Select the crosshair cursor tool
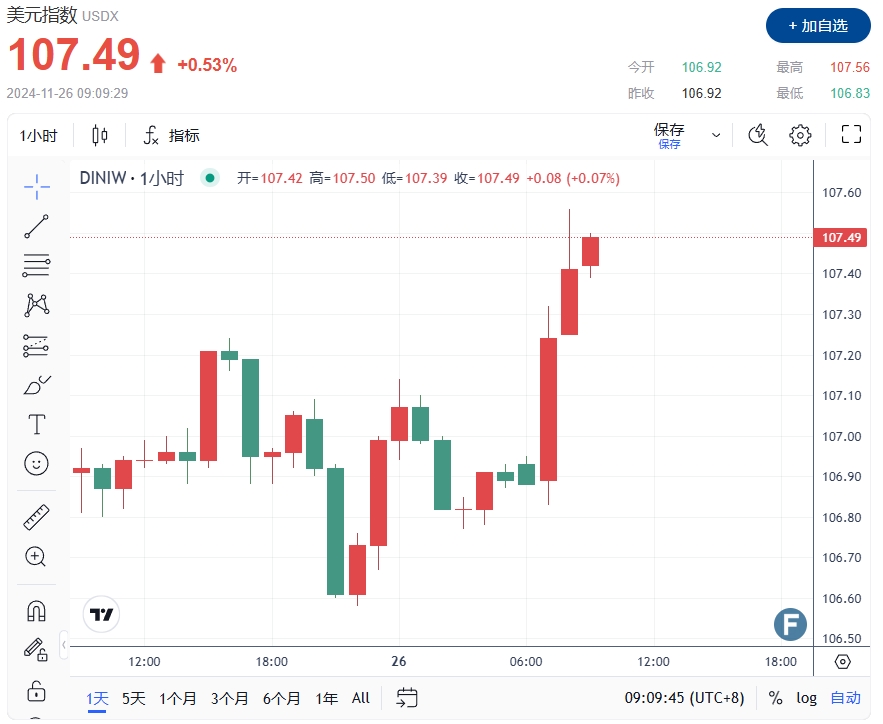Viewport: 883px width, 724px height. tap(37, 185)
